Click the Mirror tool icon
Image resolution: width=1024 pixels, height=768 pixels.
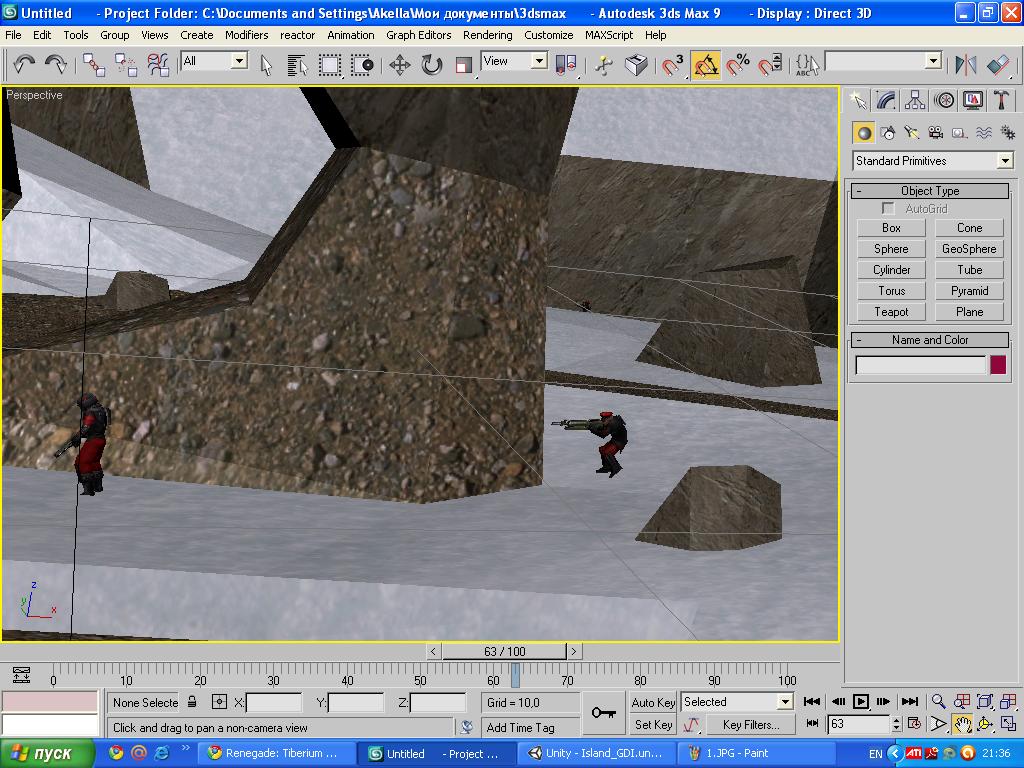click(x=966, y=65)
